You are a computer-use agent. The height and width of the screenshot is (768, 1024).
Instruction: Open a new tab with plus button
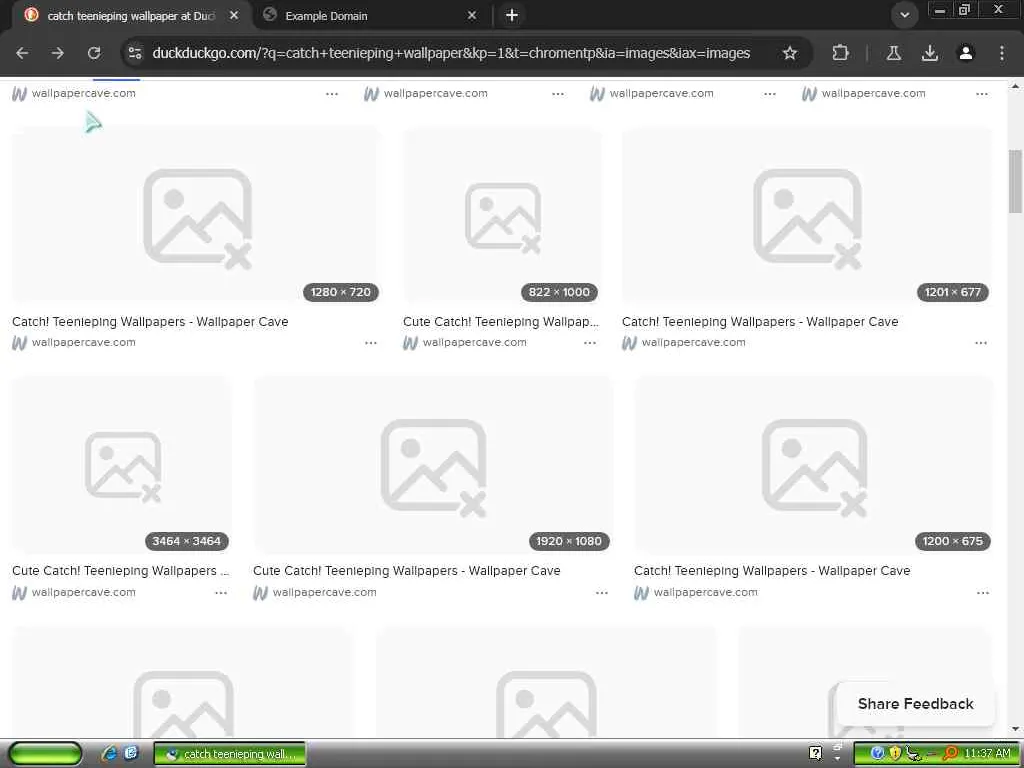tap(512, 15)
